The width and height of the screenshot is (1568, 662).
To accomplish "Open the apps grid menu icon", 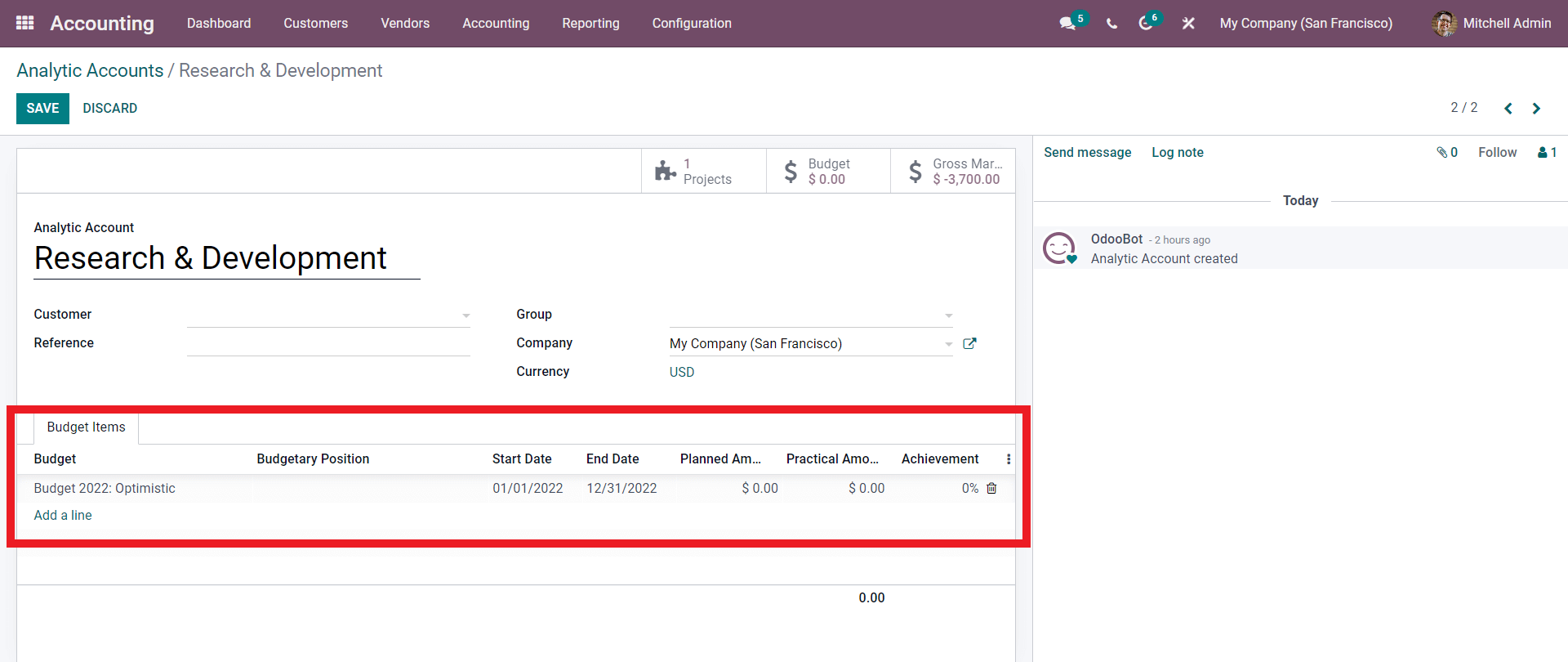I will pos(25,23).
